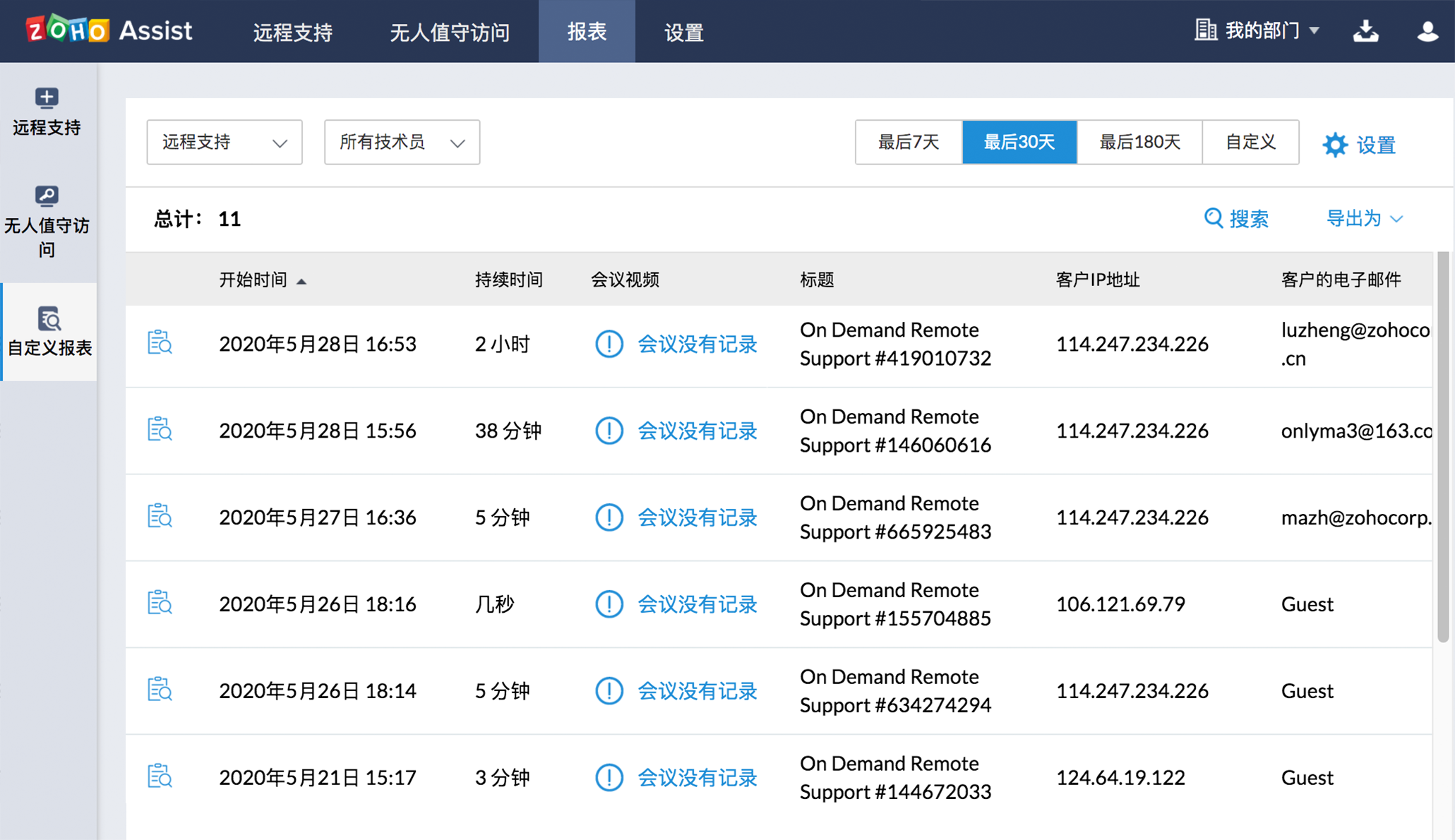
Task: Click 会议没有记录 link for 5月27日 session
Action: [697, 517]
